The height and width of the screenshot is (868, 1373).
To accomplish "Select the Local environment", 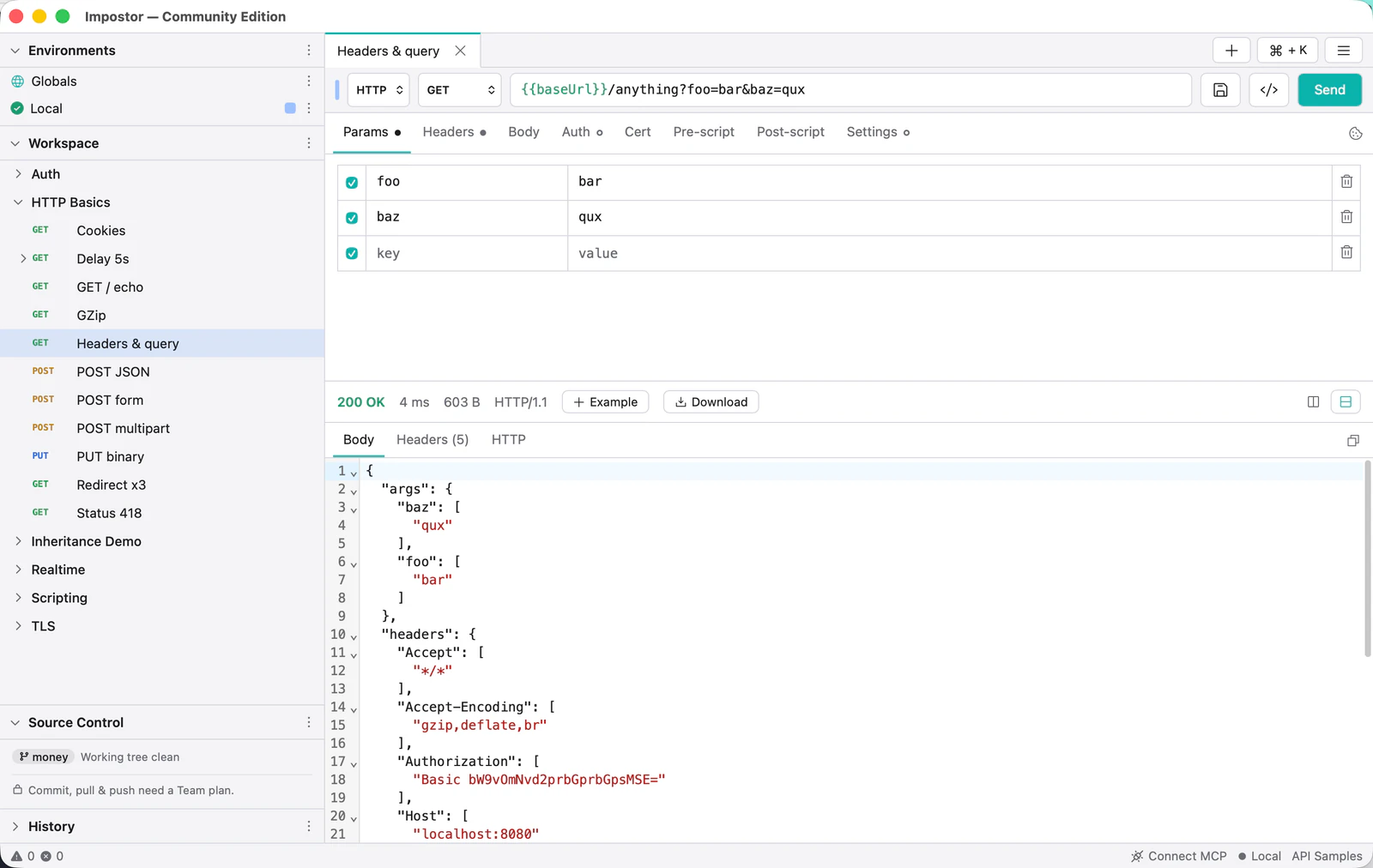I will click(x=46, y=109).
